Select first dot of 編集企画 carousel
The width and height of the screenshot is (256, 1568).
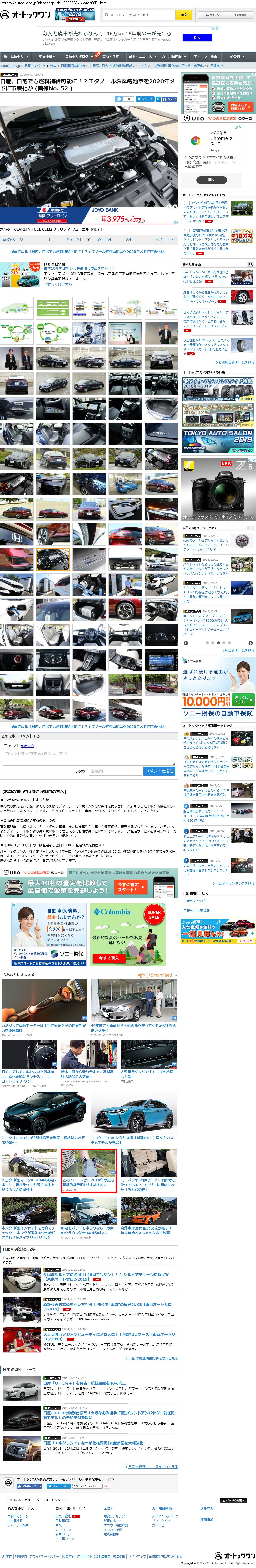207,643
